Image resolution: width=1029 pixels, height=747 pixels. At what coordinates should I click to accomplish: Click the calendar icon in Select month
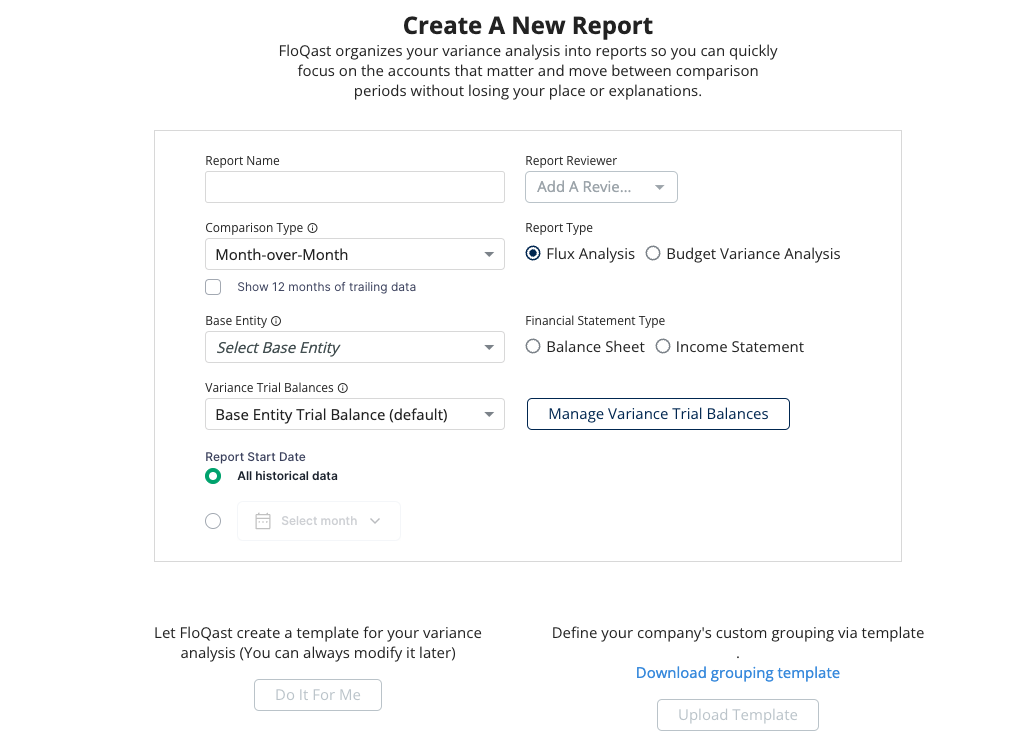[x=263, y=521]
